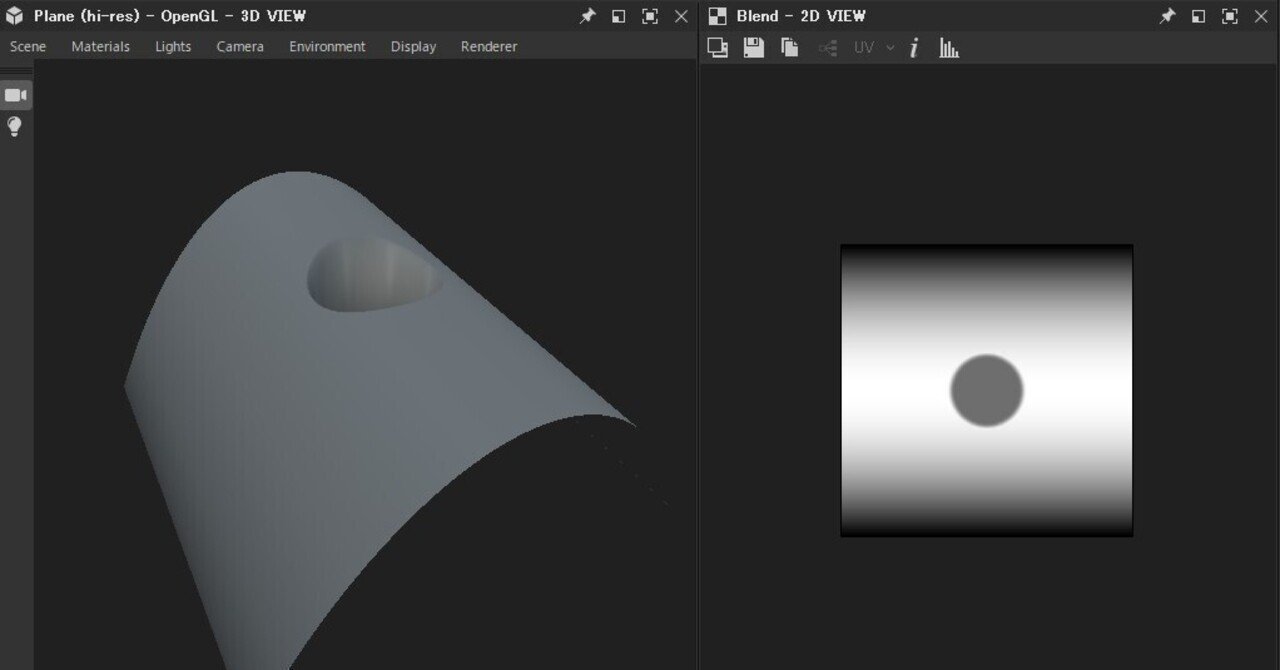Click the grayed-out node link icon in 2D toolbar
The height and width of the screenshot is (670, 1280).
coord(826,46)
